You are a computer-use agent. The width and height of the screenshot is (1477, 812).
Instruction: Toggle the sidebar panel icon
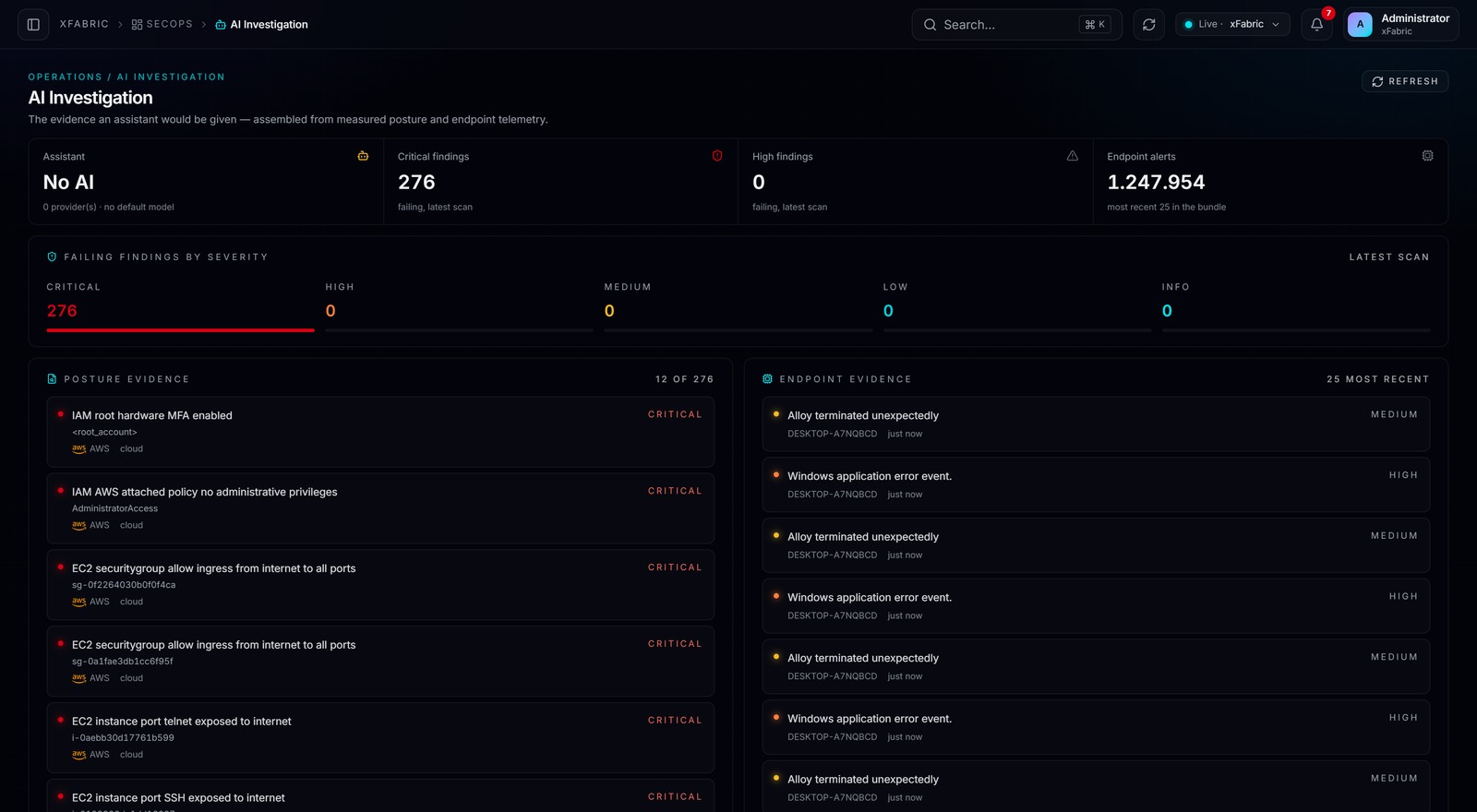point(33,25)
